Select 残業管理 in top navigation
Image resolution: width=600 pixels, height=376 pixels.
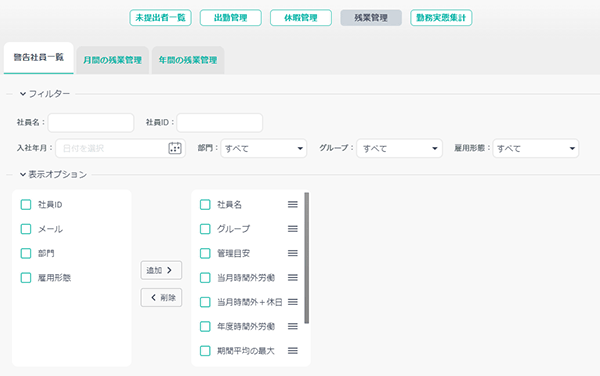coord(371,18)
